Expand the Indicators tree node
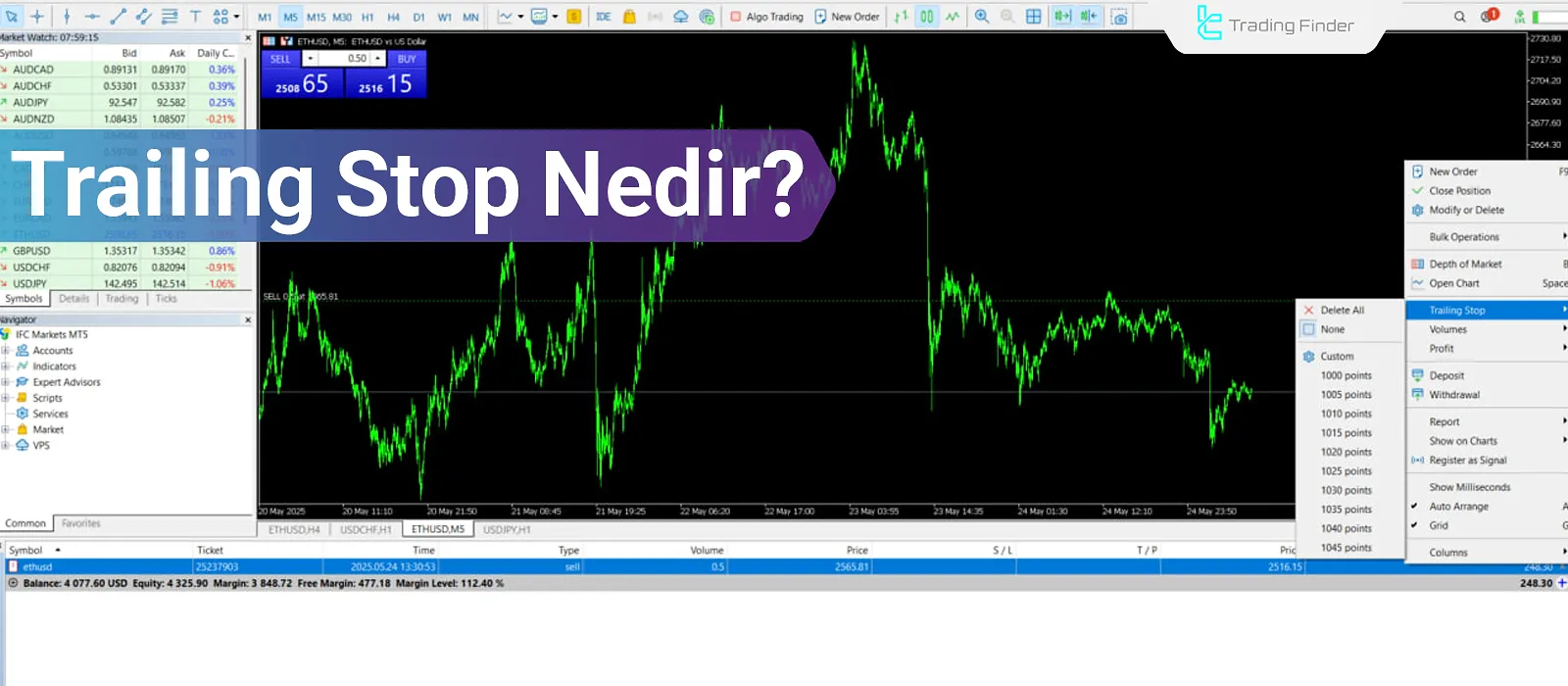1568x686 pixels. (5, 366)
